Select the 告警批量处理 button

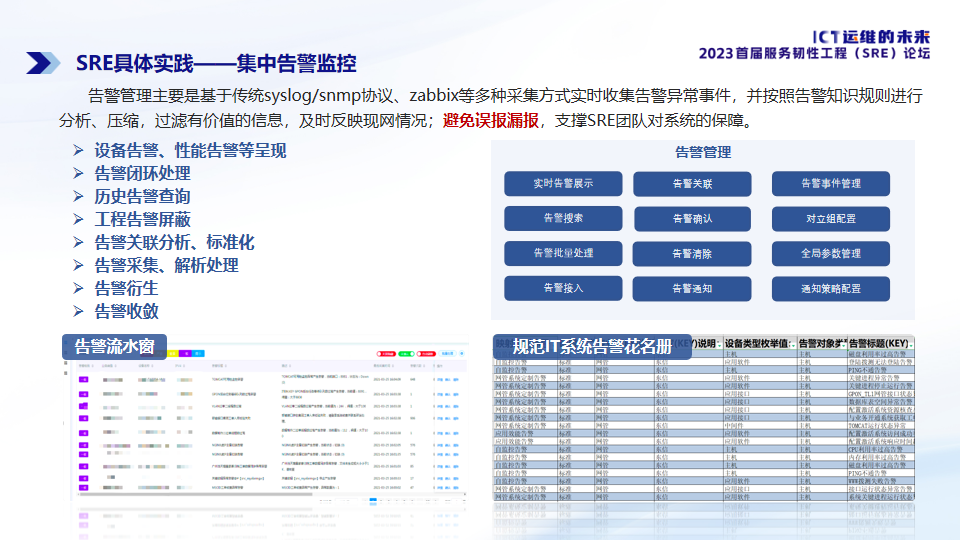pos(563,253)
